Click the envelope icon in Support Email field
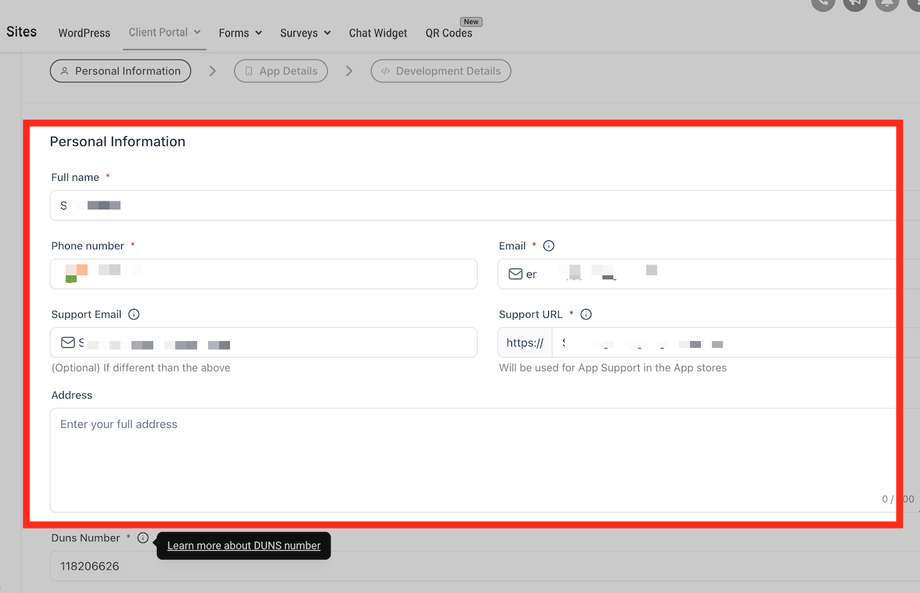 point(68,342)
